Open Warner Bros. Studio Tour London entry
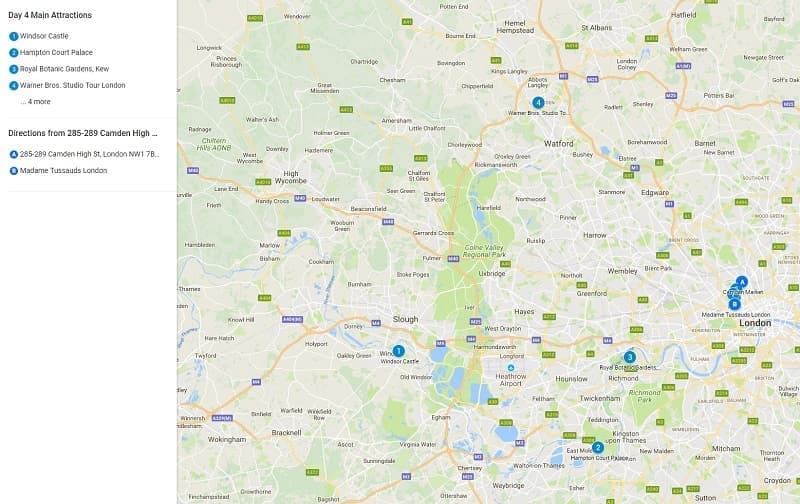800x504 pixels. coord(72,85)
